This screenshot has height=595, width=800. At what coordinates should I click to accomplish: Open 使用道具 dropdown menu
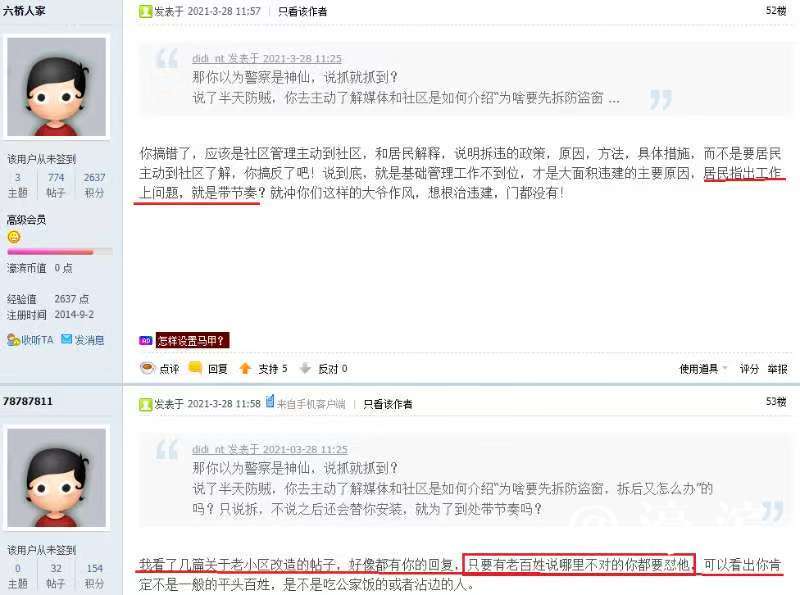point(703,368)
